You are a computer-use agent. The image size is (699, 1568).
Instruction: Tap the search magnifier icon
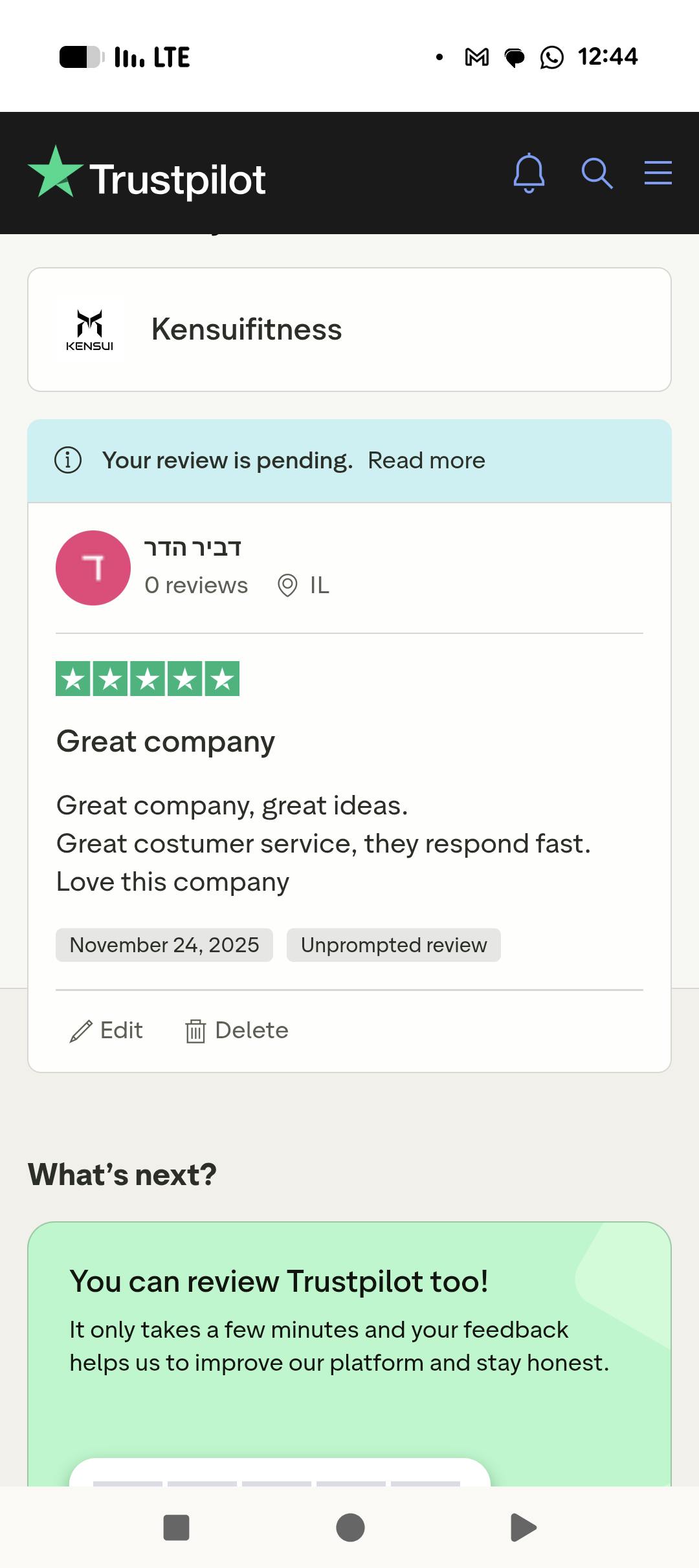(597, 173)
